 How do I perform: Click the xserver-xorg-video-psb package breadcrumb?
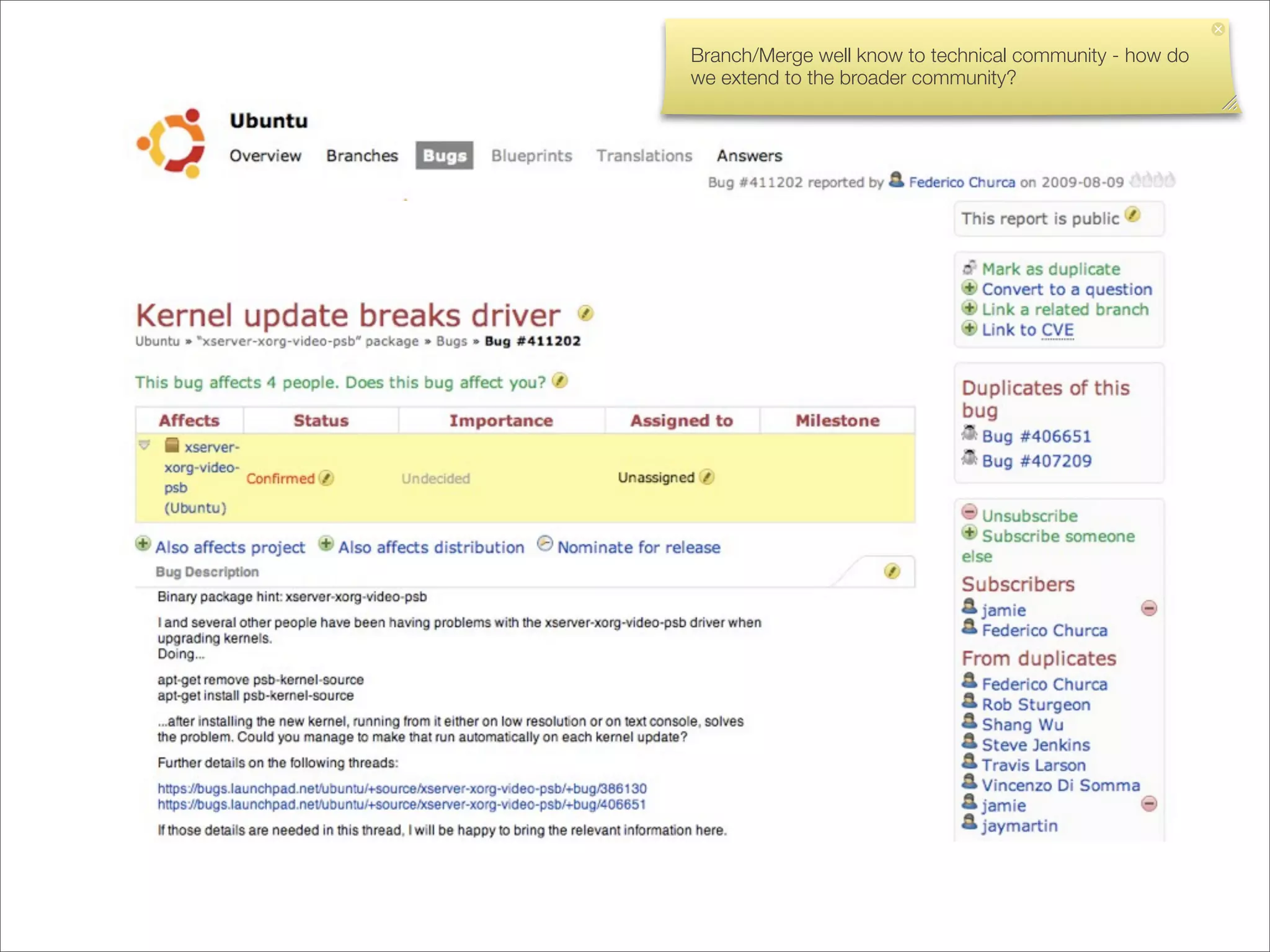tap(308, 342)
